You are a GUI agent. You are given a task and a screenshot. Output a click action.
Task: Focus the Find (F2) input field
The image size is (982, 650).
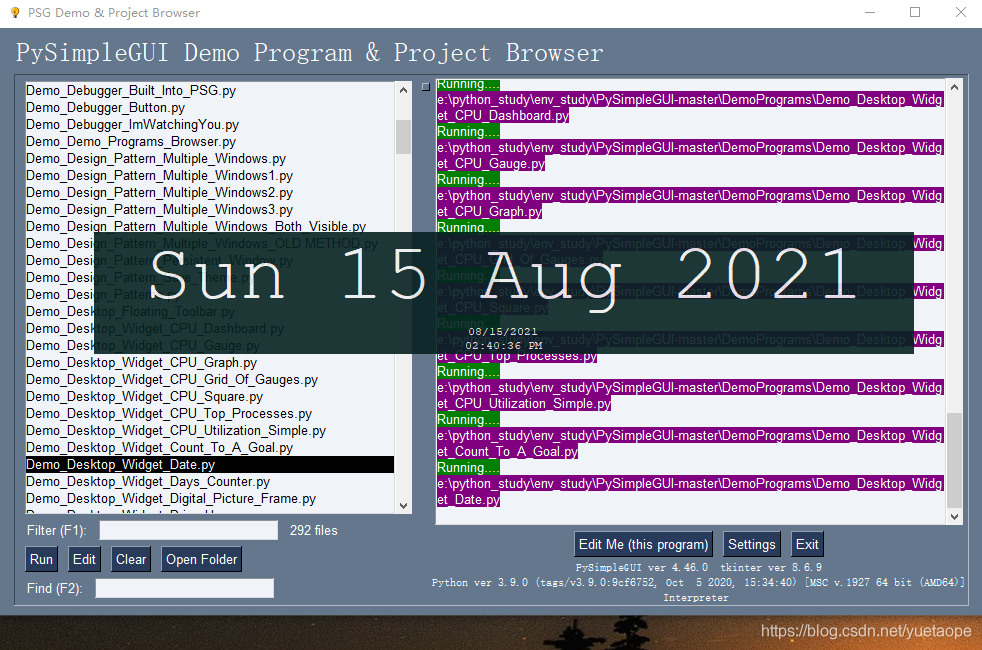click(184, 588)
